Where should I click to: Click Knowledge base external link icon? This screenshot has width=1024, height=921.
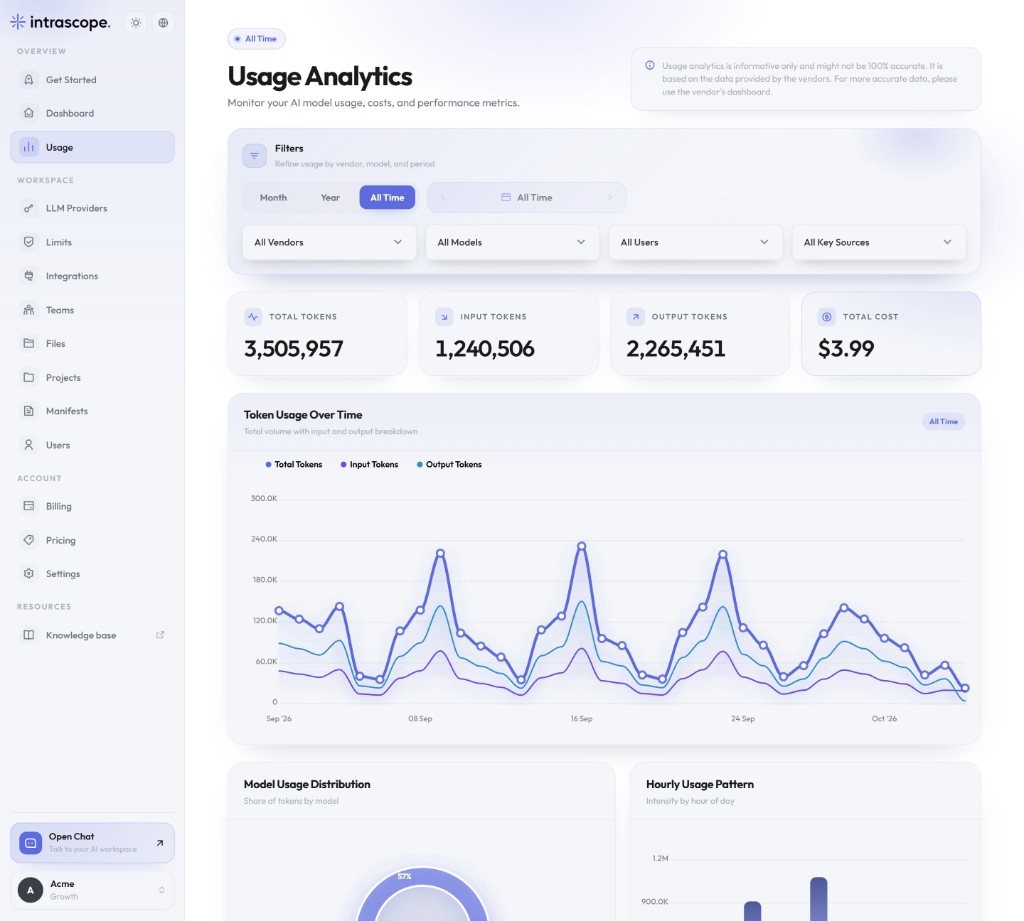[x=160, y=635]
